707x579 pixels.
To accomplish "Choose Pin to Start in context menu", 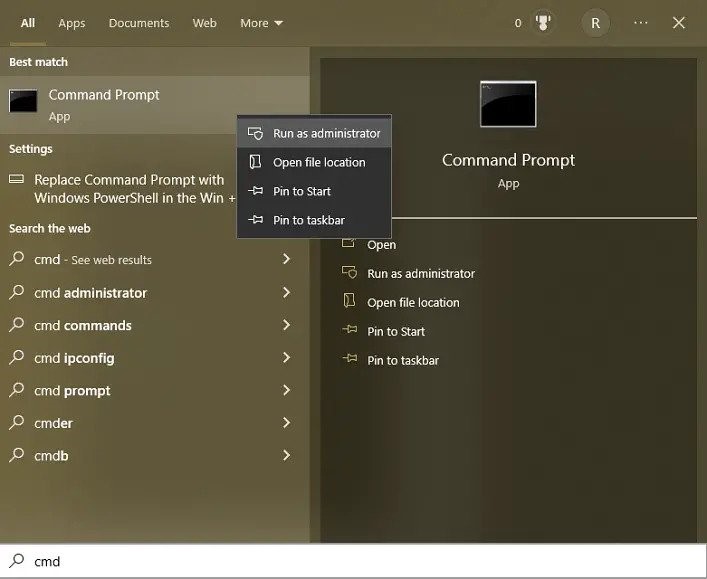I will (314, 191).
